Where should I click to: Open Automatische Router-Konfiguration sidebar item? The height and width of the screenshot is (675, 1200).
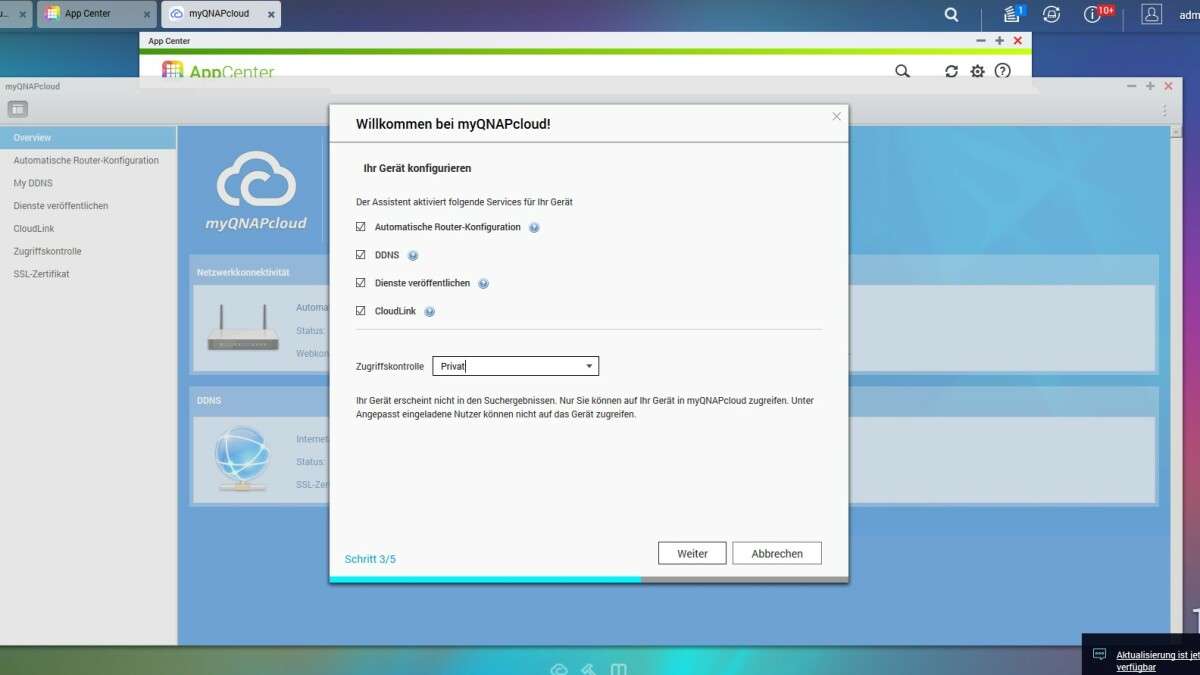point(88,160)
